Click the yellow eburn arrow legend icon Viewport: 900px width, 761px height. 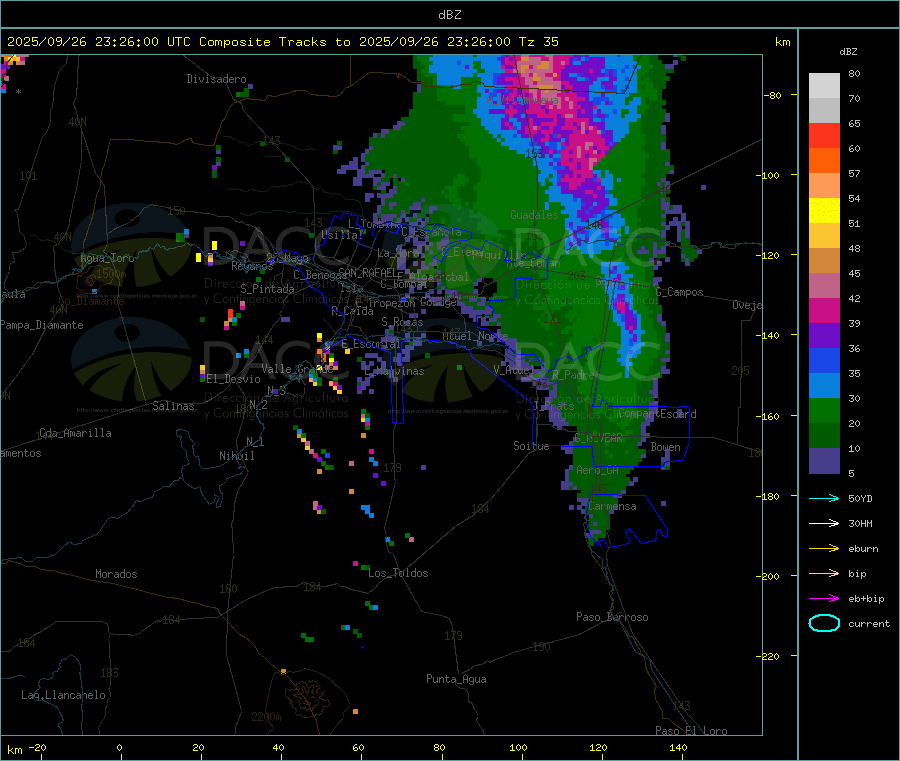coord(824,549)
